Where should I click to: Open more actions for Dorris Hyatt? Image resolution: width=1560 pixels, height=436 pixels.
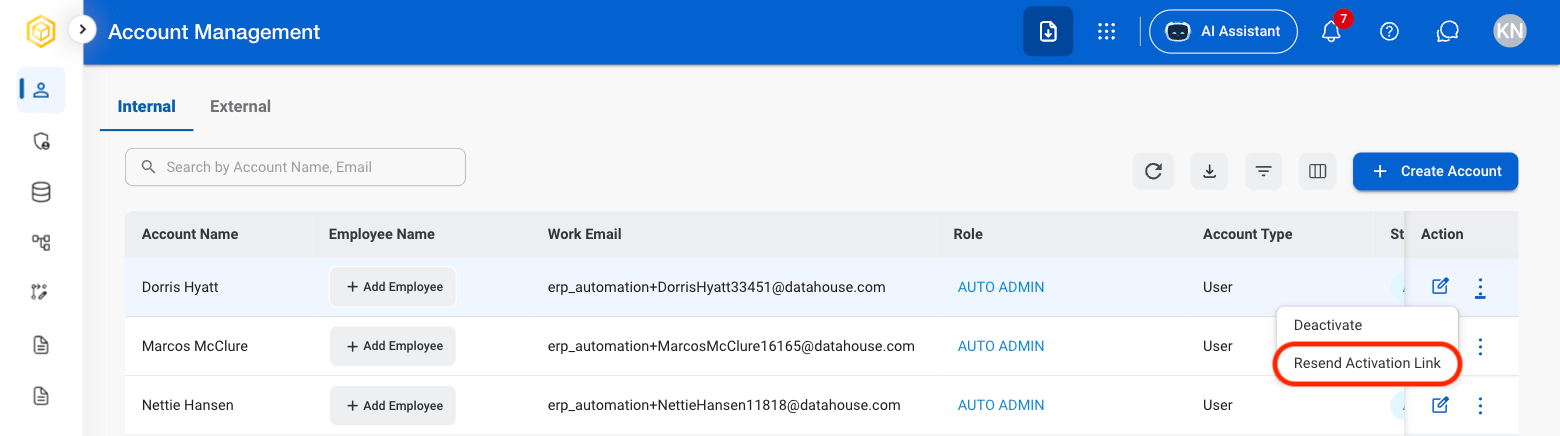(1481, 288)
